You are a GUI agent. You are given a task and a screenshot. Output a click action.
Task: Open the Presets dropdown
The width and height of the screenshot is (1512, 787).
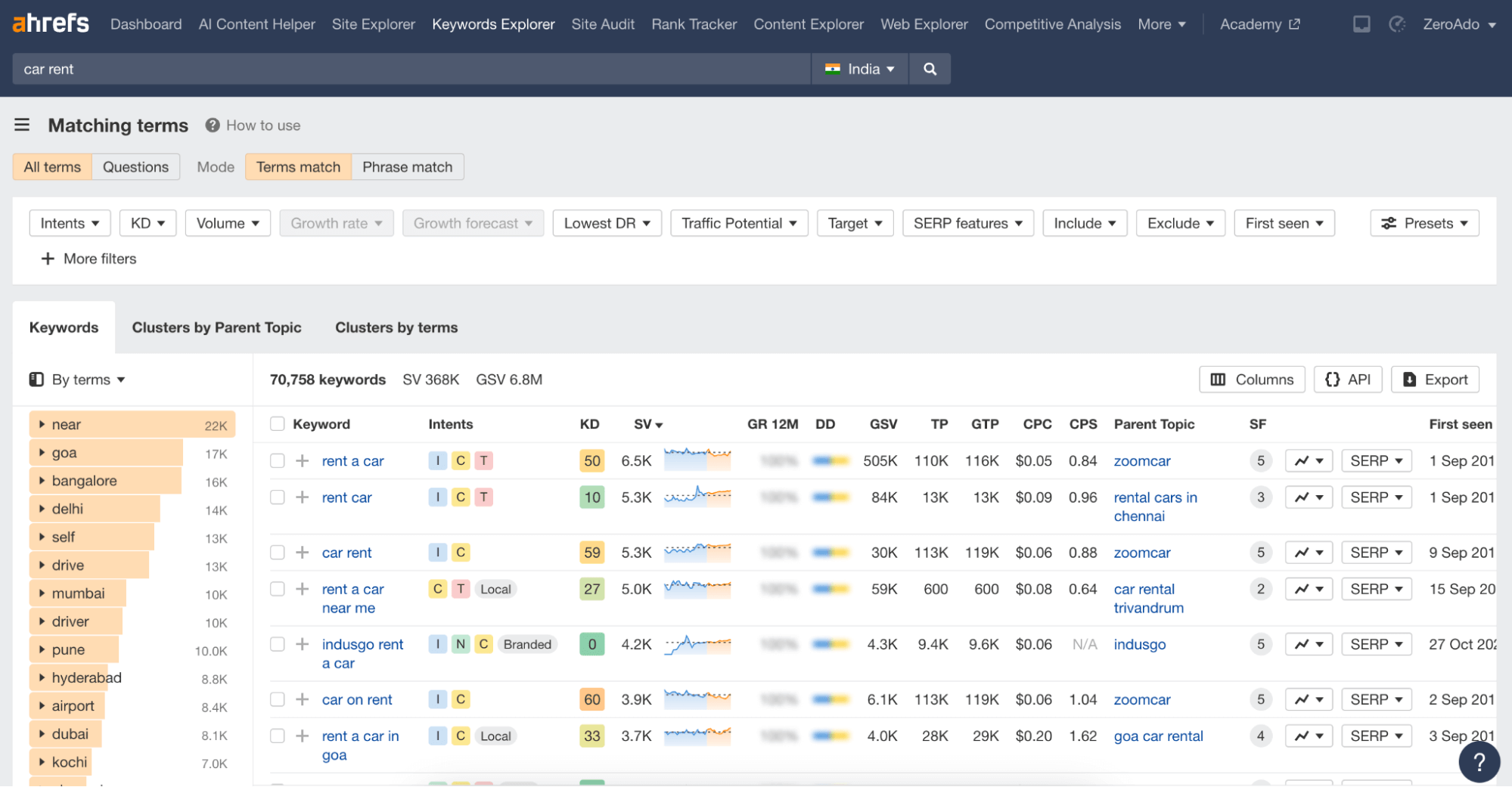pyautogui.click(x=1424, y=223)
